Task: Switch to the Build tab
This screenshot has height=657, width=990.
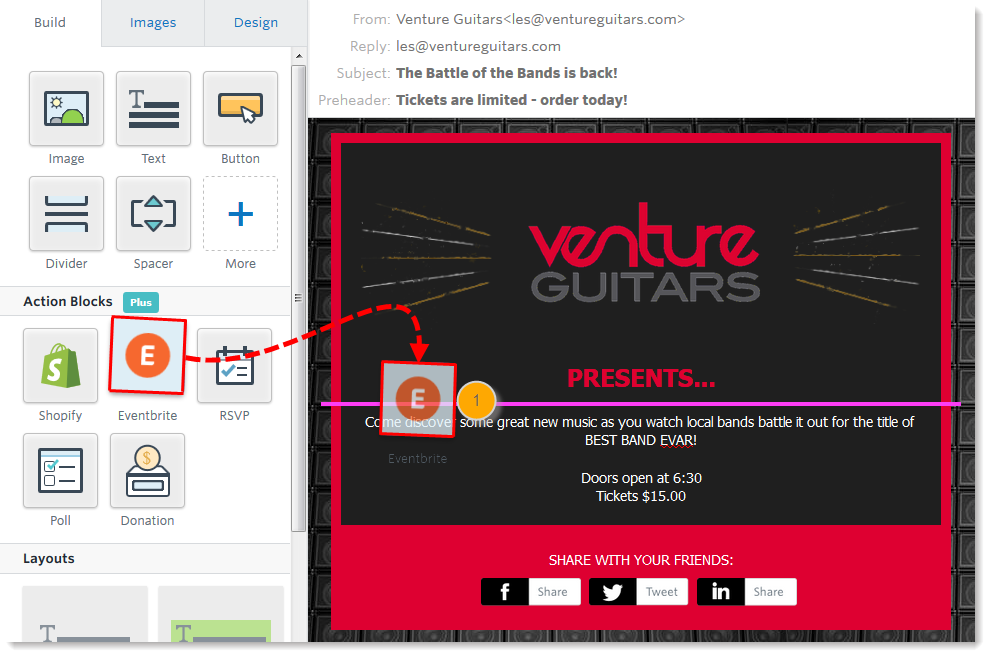Action: pyautogui.click(x=50, y=23)
